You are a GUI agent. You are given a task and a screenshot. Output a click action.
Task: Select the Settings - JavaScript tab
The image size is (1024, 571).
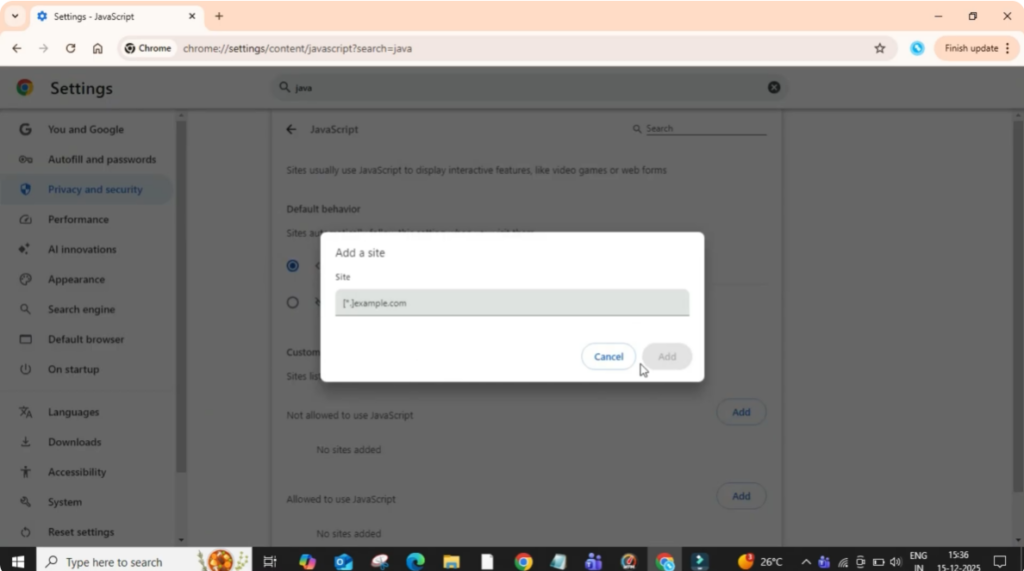116,16
